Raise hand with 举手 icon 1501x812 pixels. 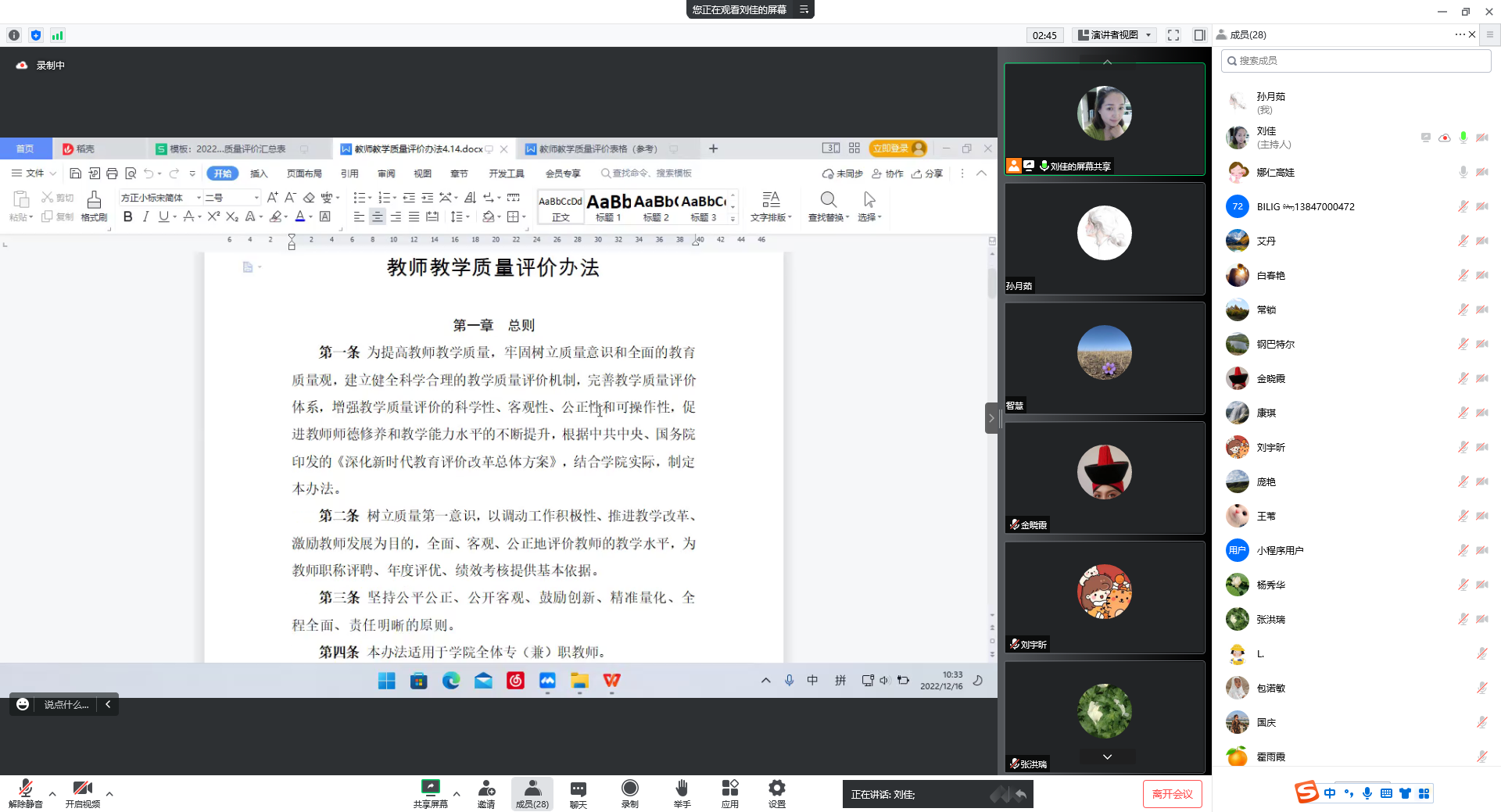pos(682,793)
